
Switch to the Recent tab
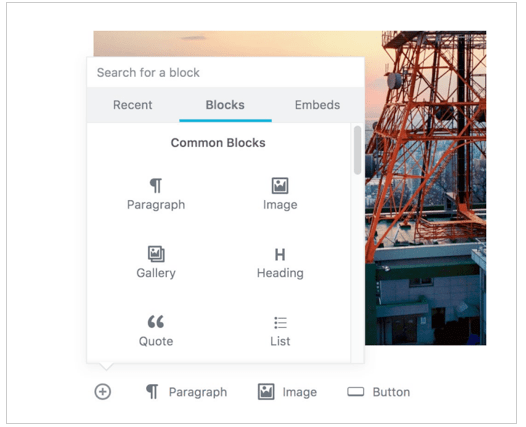133,105
